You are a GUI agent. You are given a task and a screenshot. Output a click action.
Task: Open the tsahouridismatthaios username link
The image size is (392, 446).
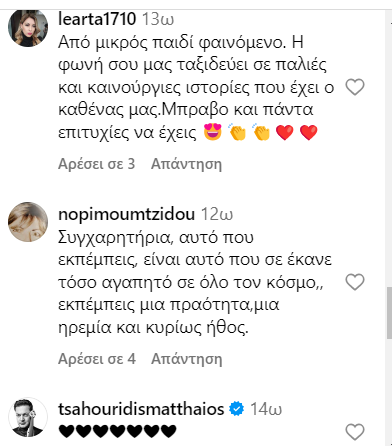(141, 409)
